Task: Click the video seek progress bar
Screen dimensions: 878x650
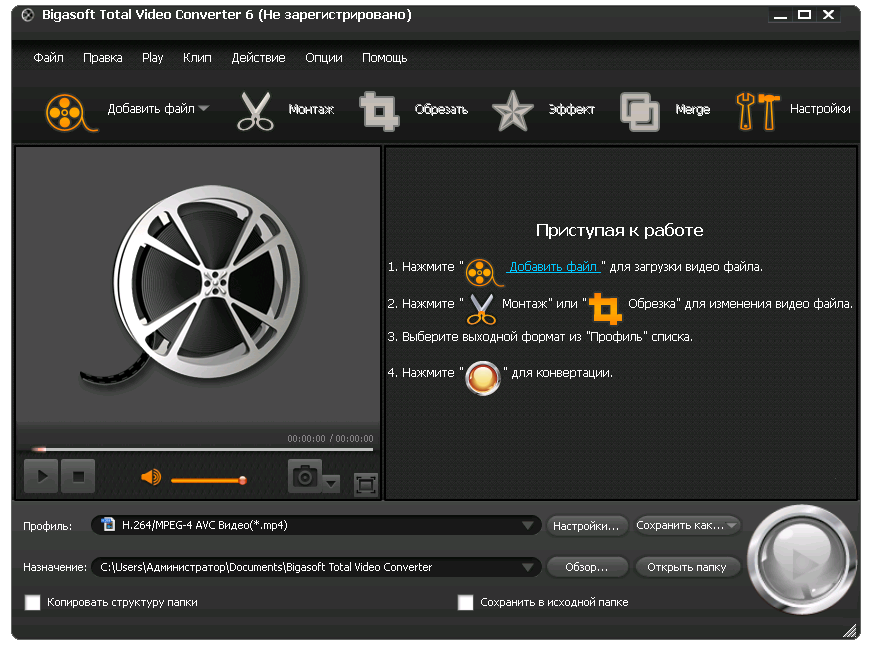Action: [203, 449]
